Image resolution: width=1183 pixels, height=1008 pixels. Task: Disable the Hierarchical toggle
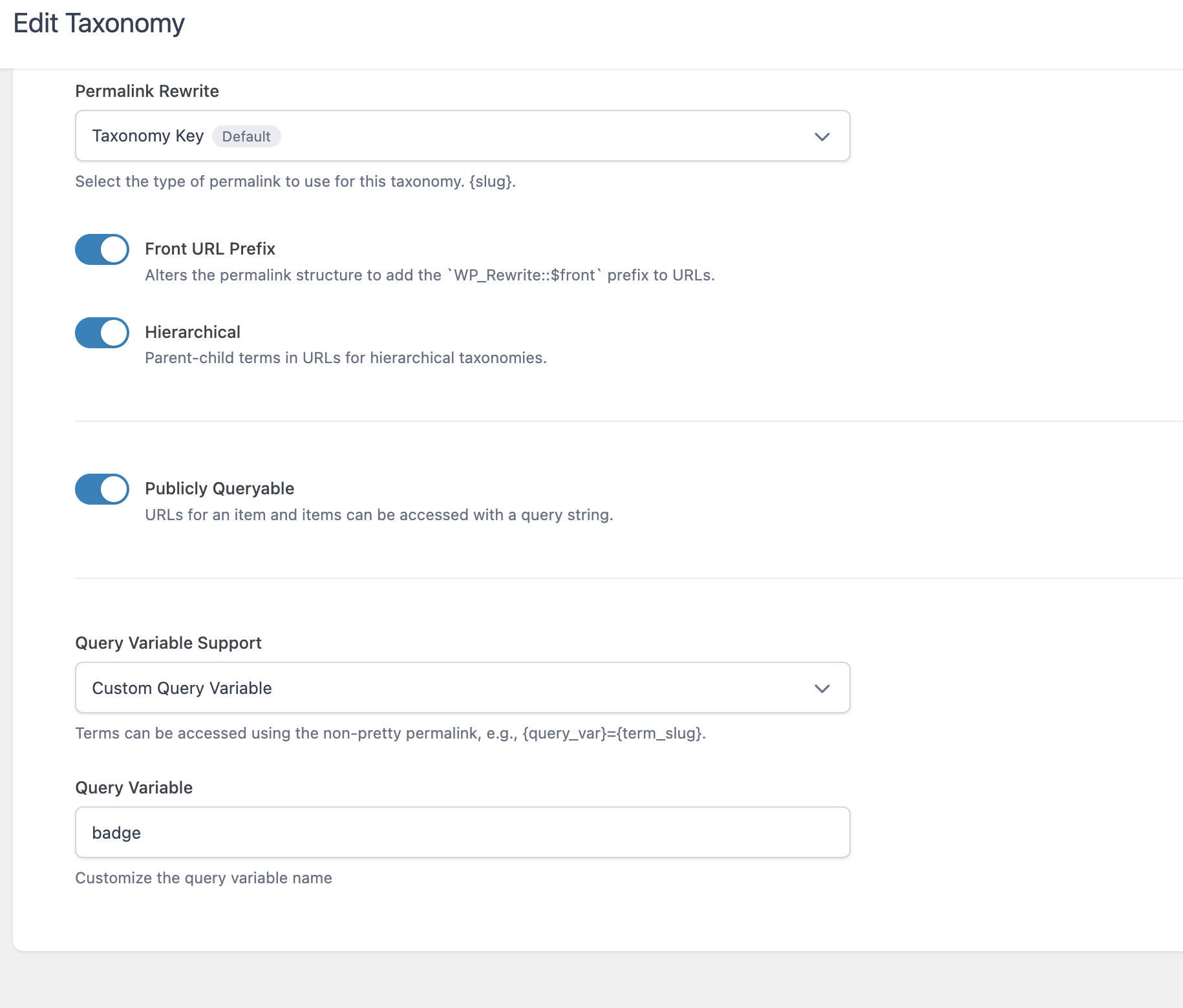pyautogui.click(x=102, y=333)
